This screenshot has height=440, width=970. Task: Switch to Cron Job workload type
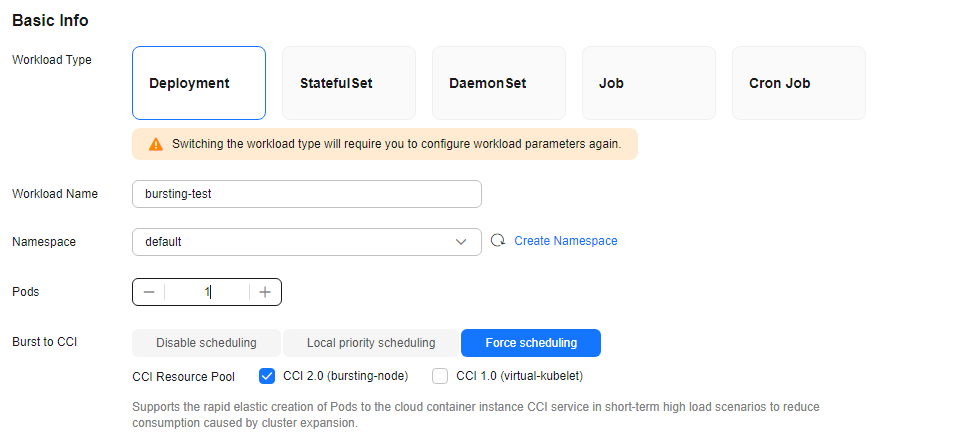[x=799, y=83]
